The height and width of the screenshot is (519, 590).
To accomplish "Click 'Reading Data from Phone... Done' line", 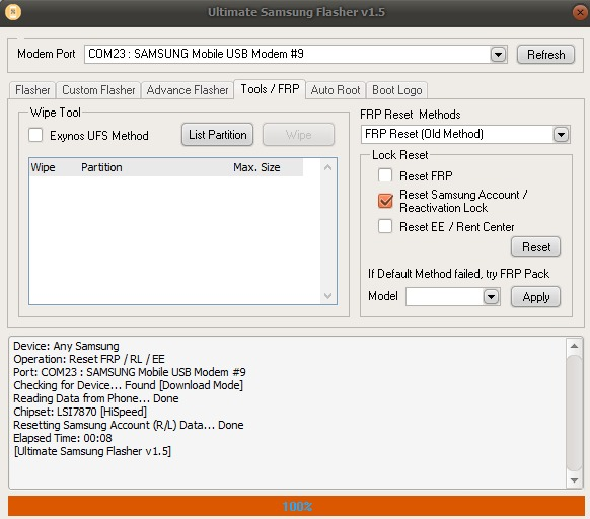I will click(96, 398).
